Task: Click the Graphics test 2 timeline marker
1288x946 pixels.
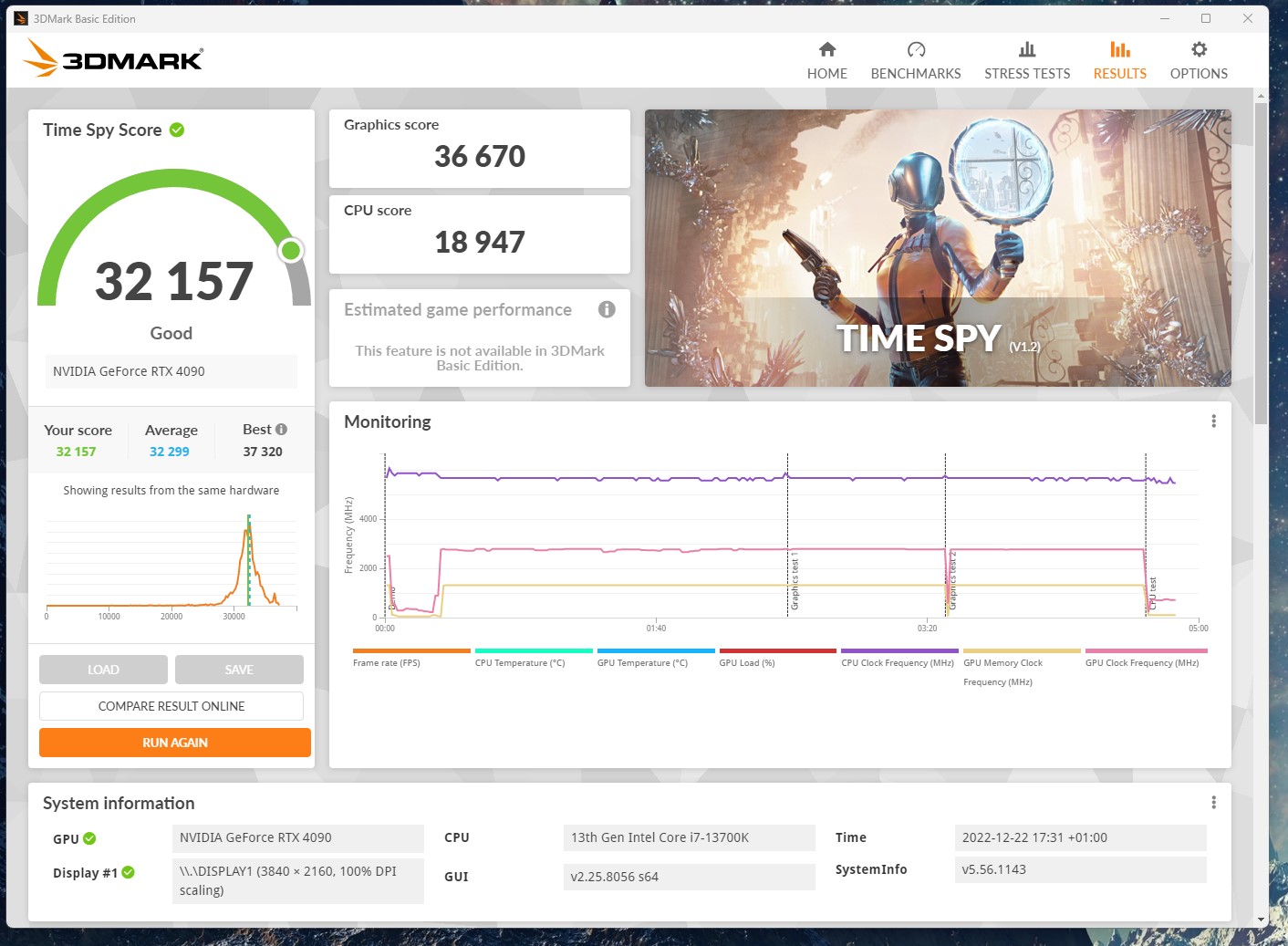Action: pyautogui.click(x=952, y=580)
